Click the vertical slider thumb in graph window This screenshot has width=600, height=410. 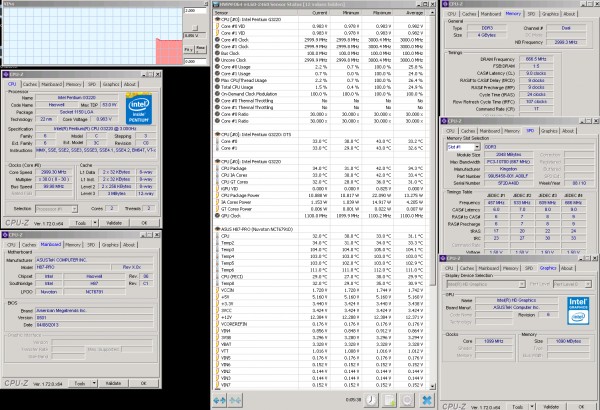[195, 28]
